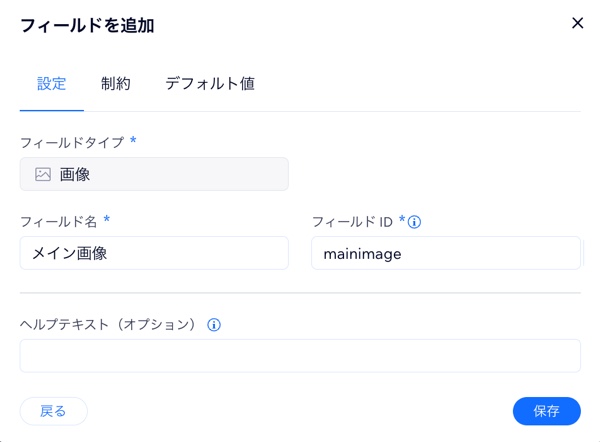600x442 pixels.
Task: Click the フィールド名 label
Action: [59, 222]
